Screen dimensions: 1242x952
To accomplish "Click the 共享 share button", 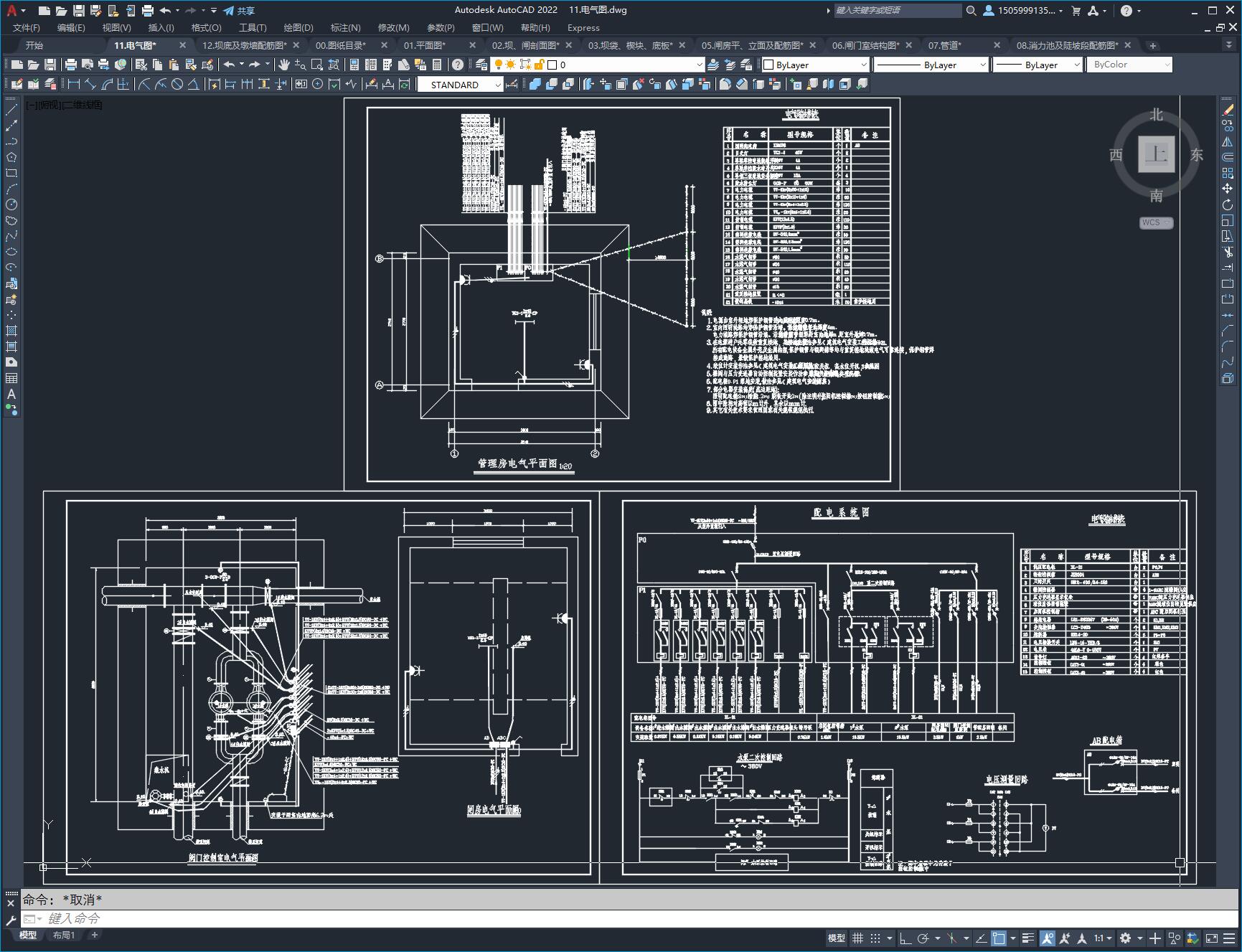I will point(239,11).
